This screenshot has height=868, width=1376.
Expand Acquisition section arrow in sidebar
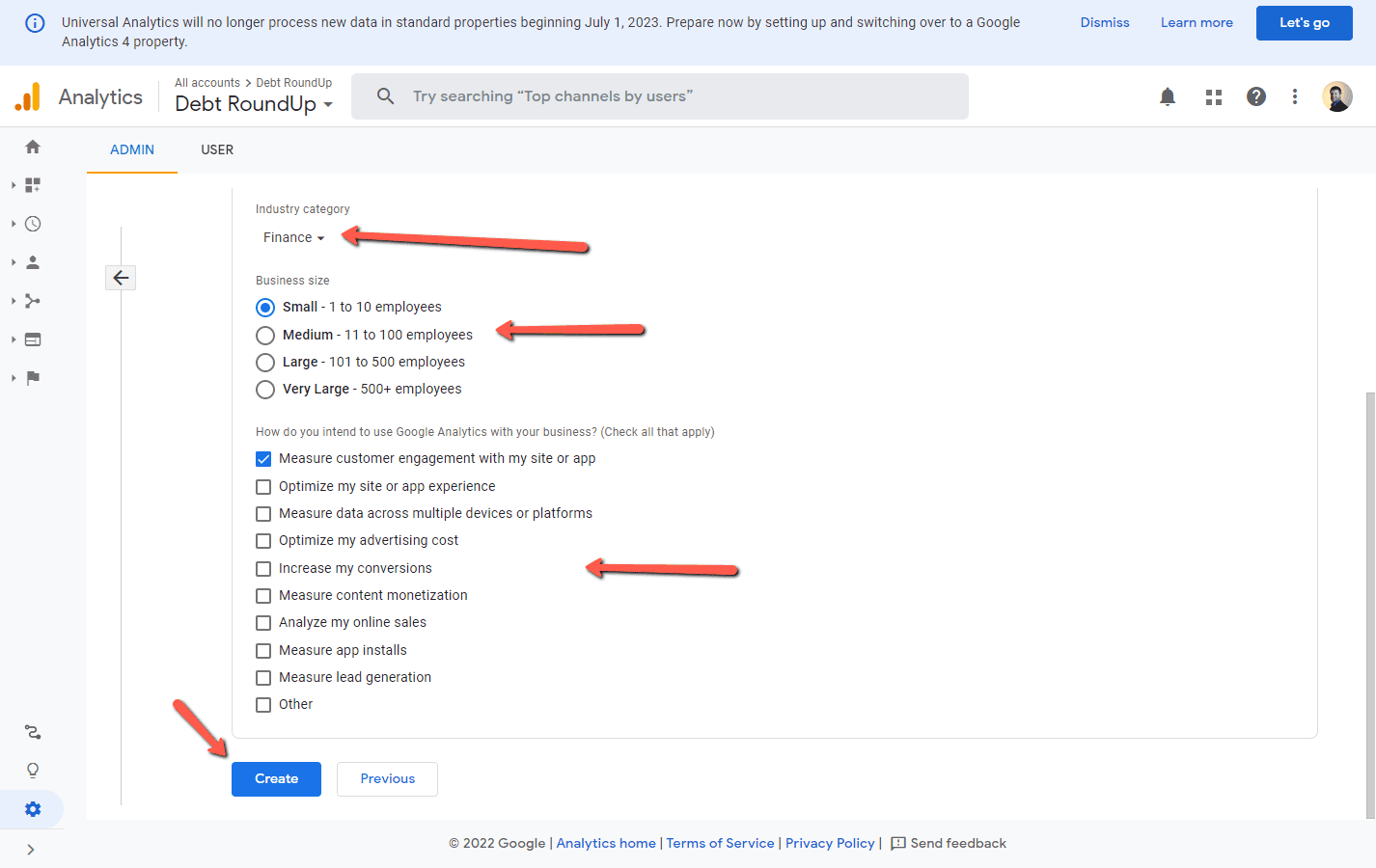pyautogui.click(x=14, y=301)
